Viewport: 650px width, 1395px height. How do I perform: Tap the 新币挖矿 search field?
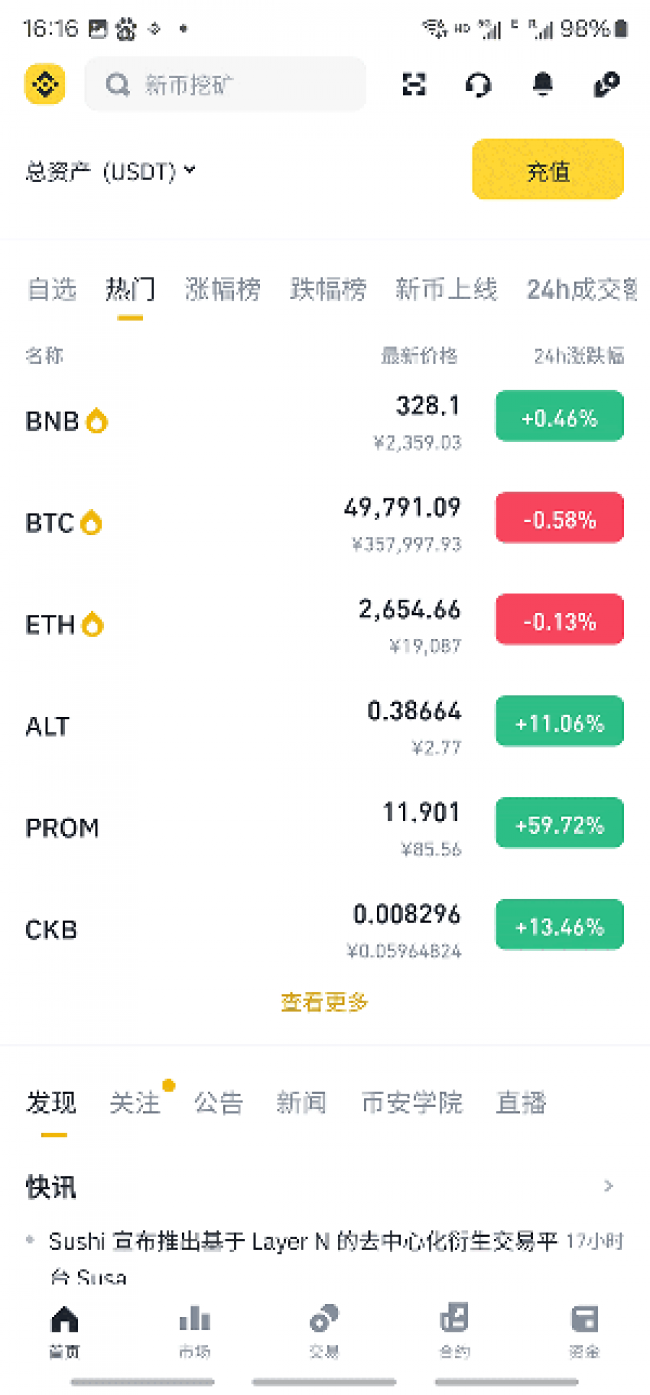225,85
